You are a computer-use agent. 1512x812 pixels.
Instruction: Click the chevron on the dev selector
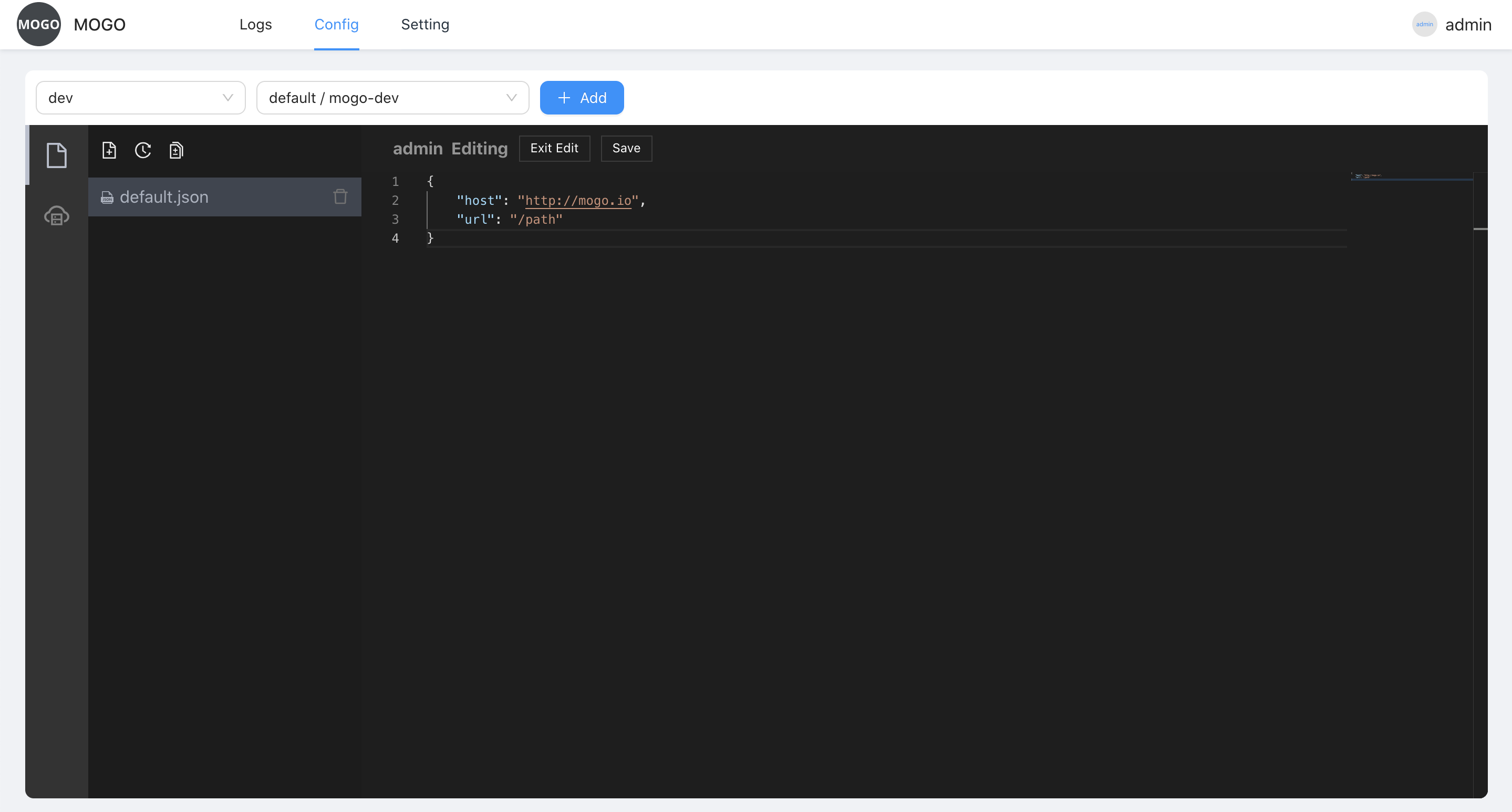[x=229, y=98]
